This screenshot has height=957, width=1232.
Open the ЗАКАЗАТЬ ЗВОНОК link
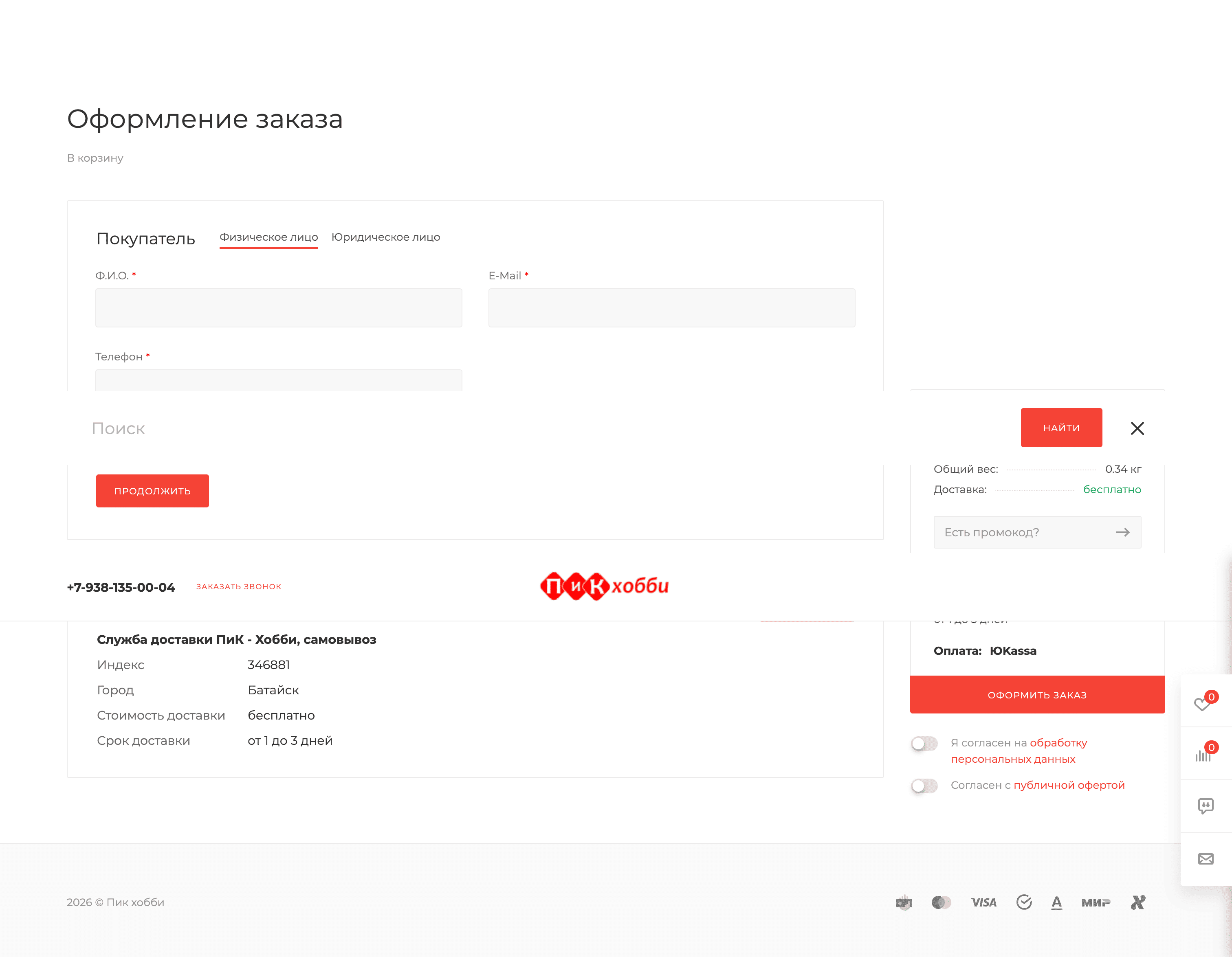(x=239, y=586)
